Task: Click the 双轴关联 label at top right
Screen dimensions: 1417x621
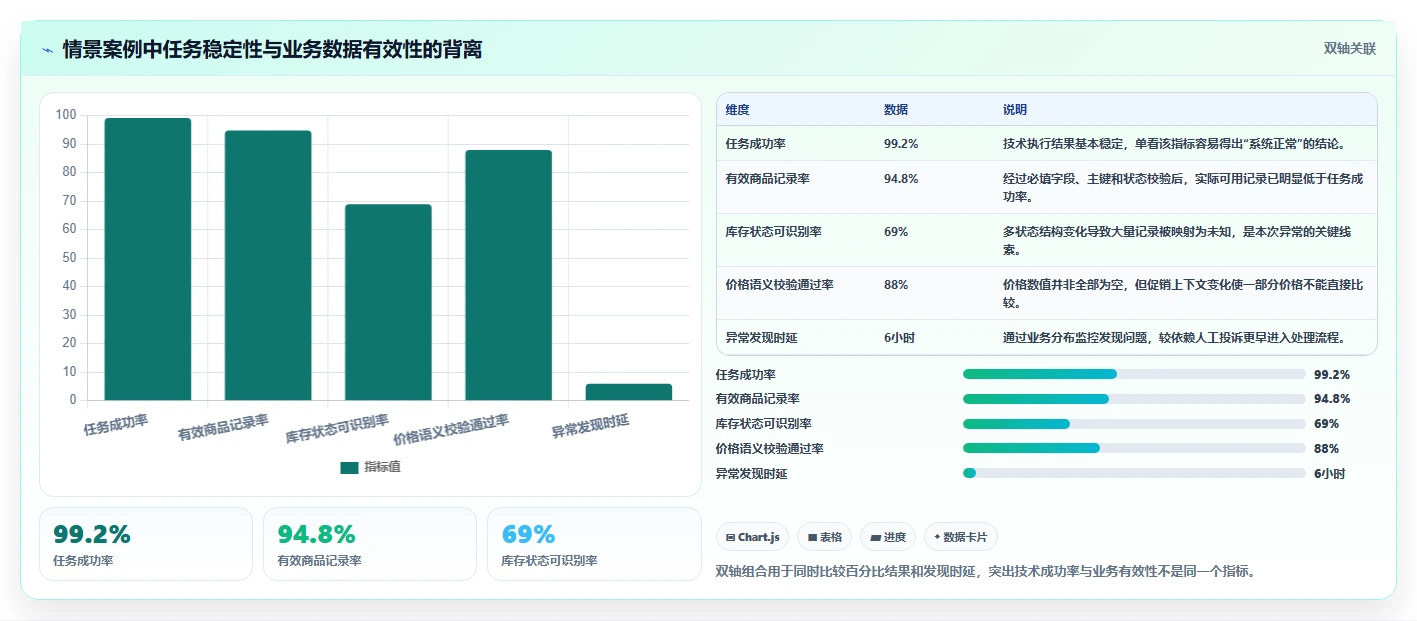Action: [x=1350, y=49]
